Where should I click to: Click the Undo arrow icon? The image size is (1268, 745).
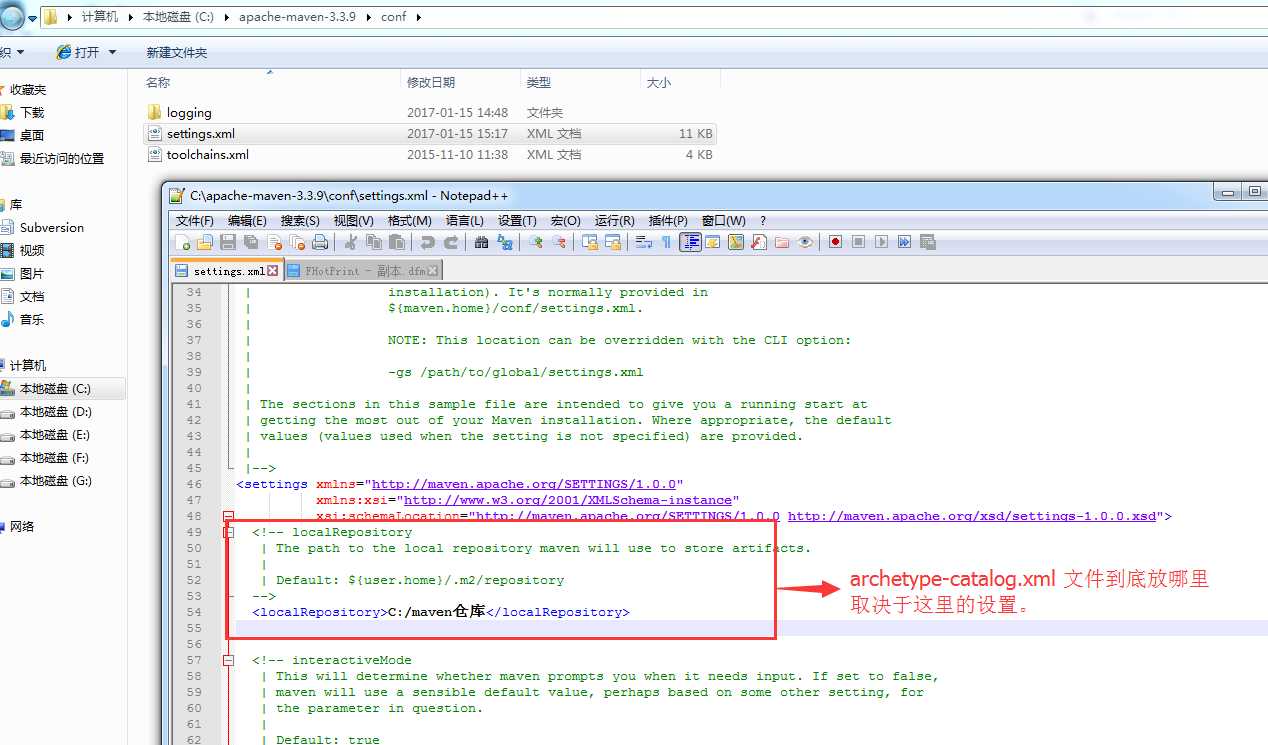click(x=428, y=242)
